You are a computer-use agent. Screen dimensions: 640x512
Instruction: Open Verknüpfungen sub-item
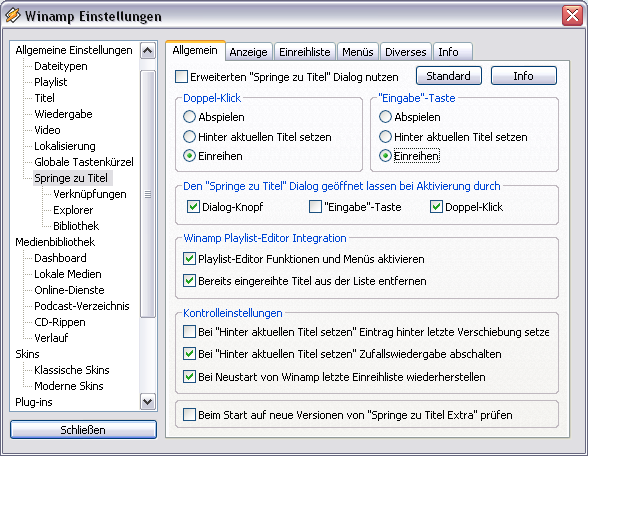click(90, 194)
